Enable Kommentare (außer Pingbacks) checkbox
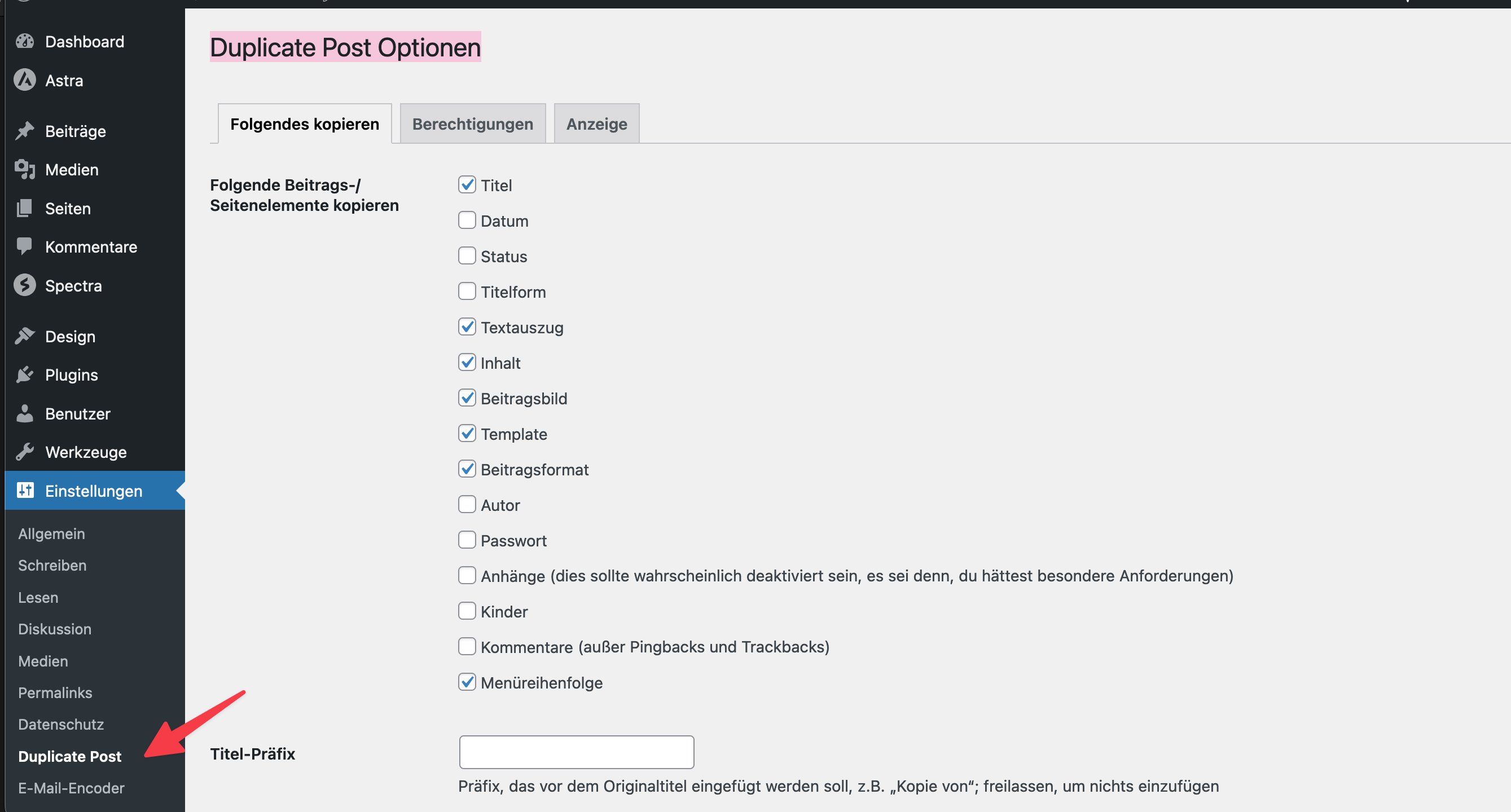The image size is (1511, 812). 467,647
